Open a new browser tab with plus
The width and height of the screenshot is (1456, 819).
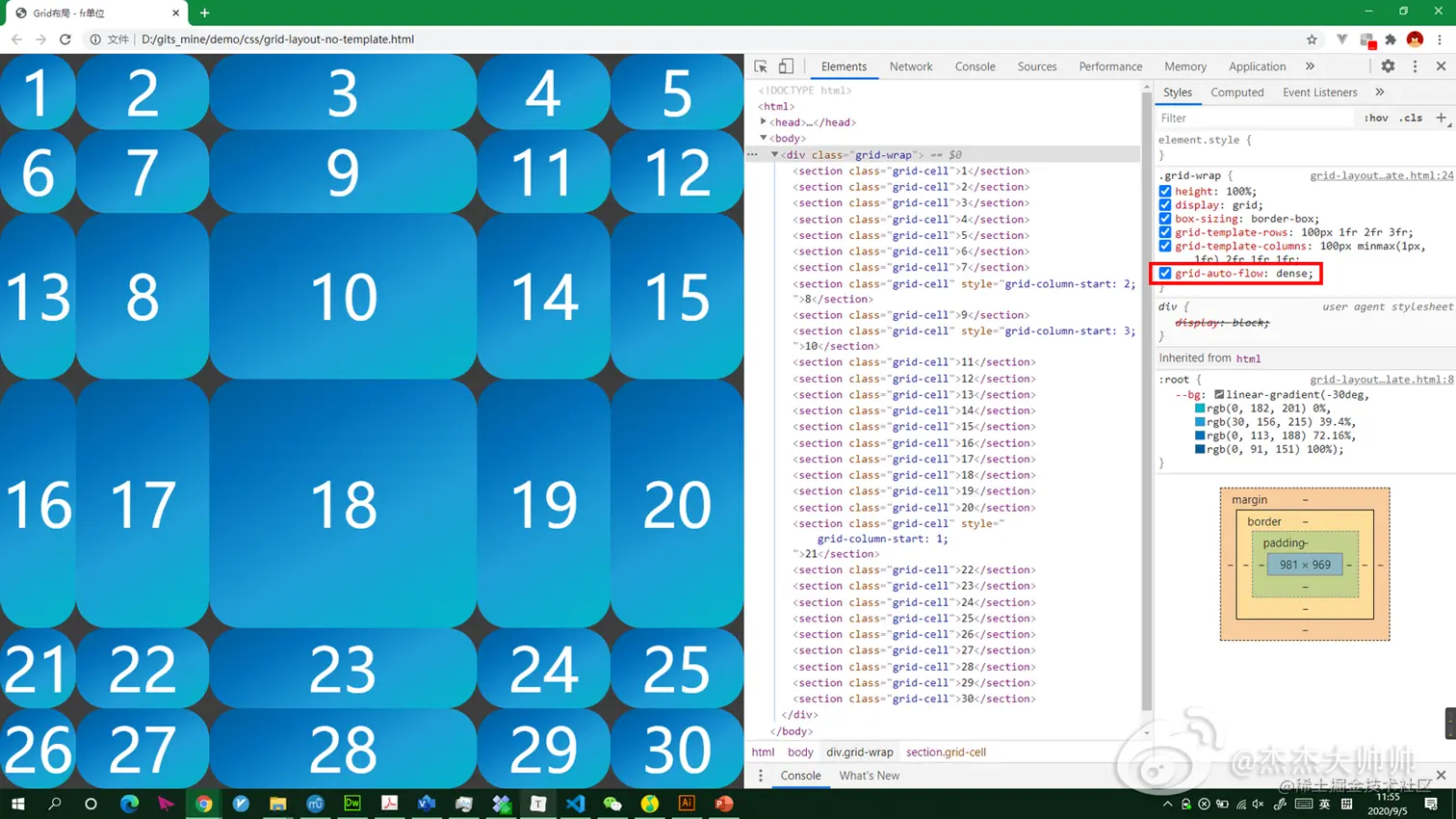coord(204,13)
